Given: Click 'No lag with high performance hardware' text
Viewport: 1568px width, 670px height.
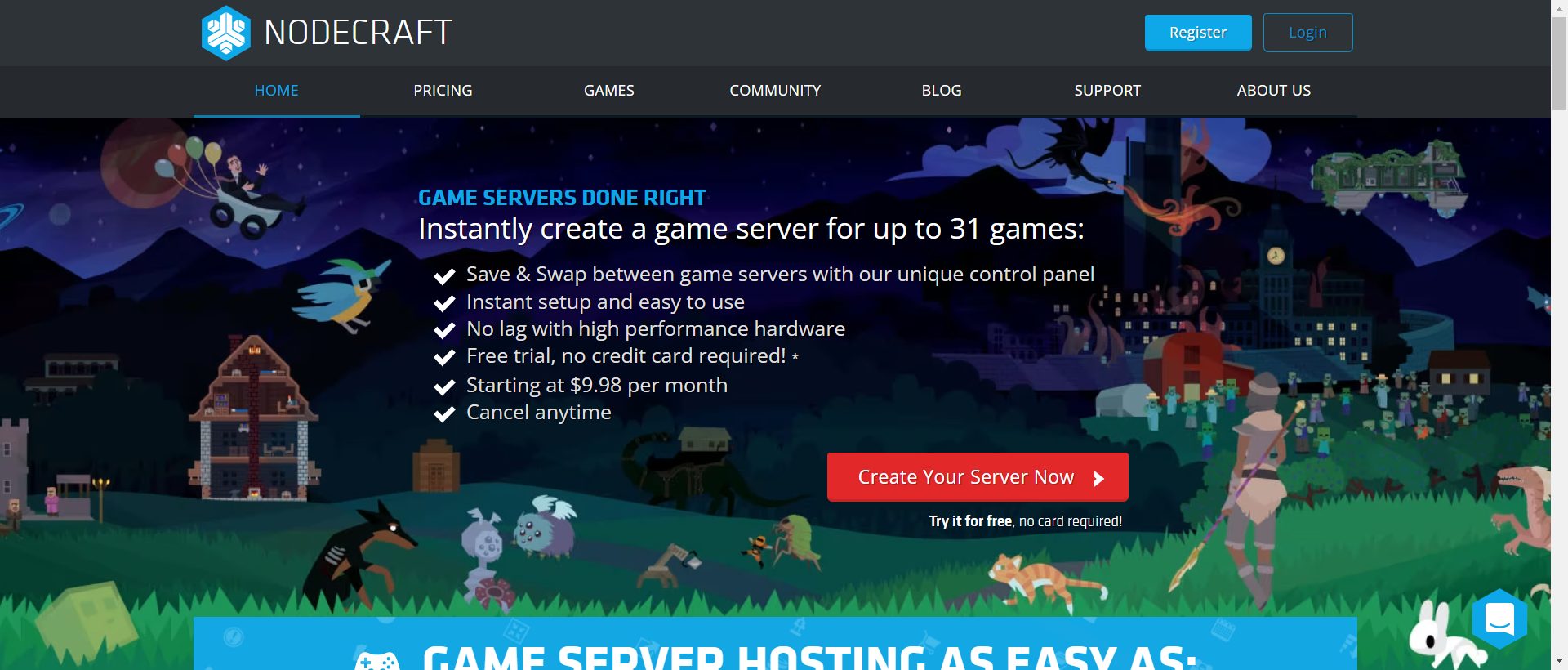Looking at the screenshot, I should click(656, 329).
